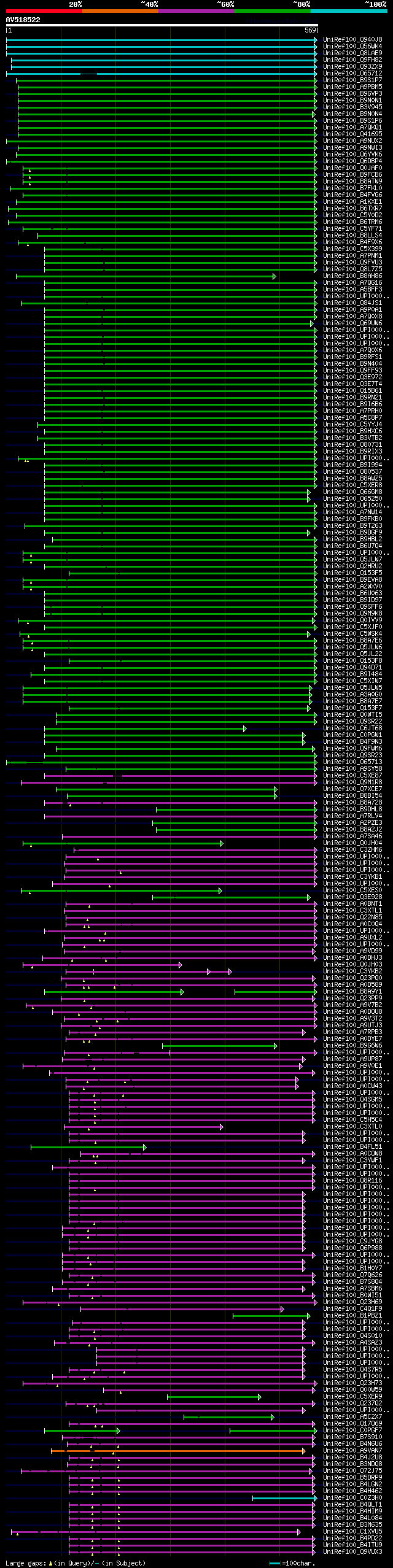393x1568 pixels.
Task: Select the UniRef100_C4Q1F9 label
Action: coord(352,1309)
